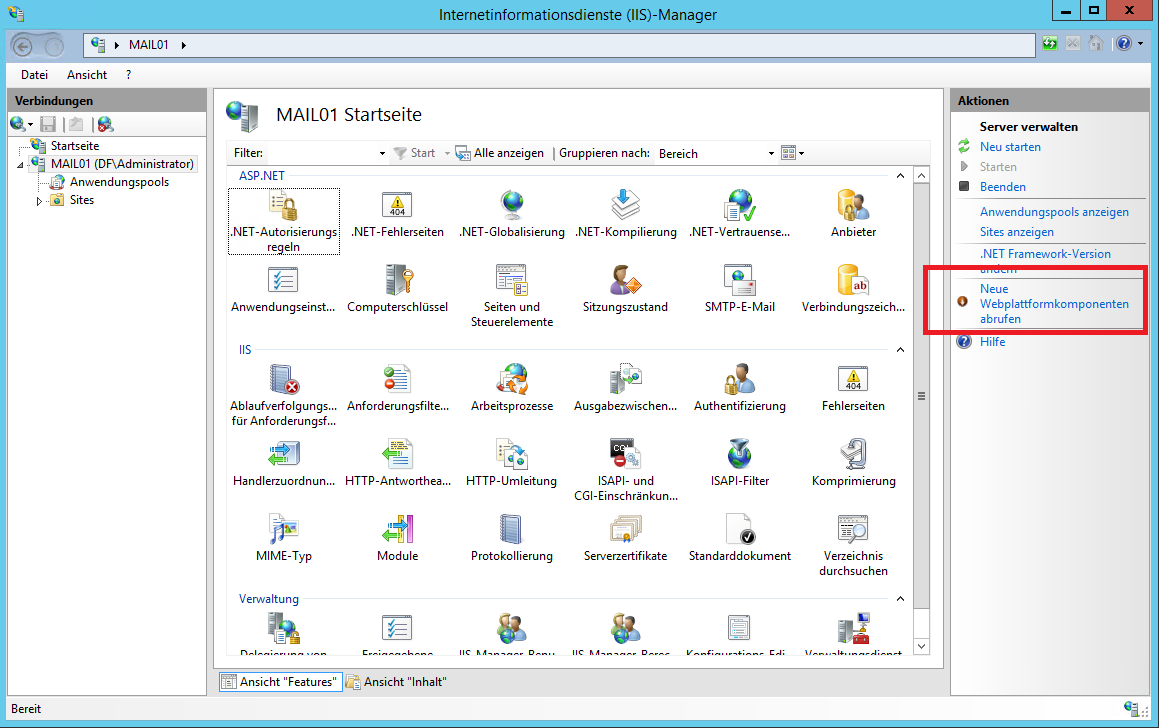This screenshot has height=728, width=1159.
Task: Open the Protokollierung feature icon
Action: tap(511, 530)
